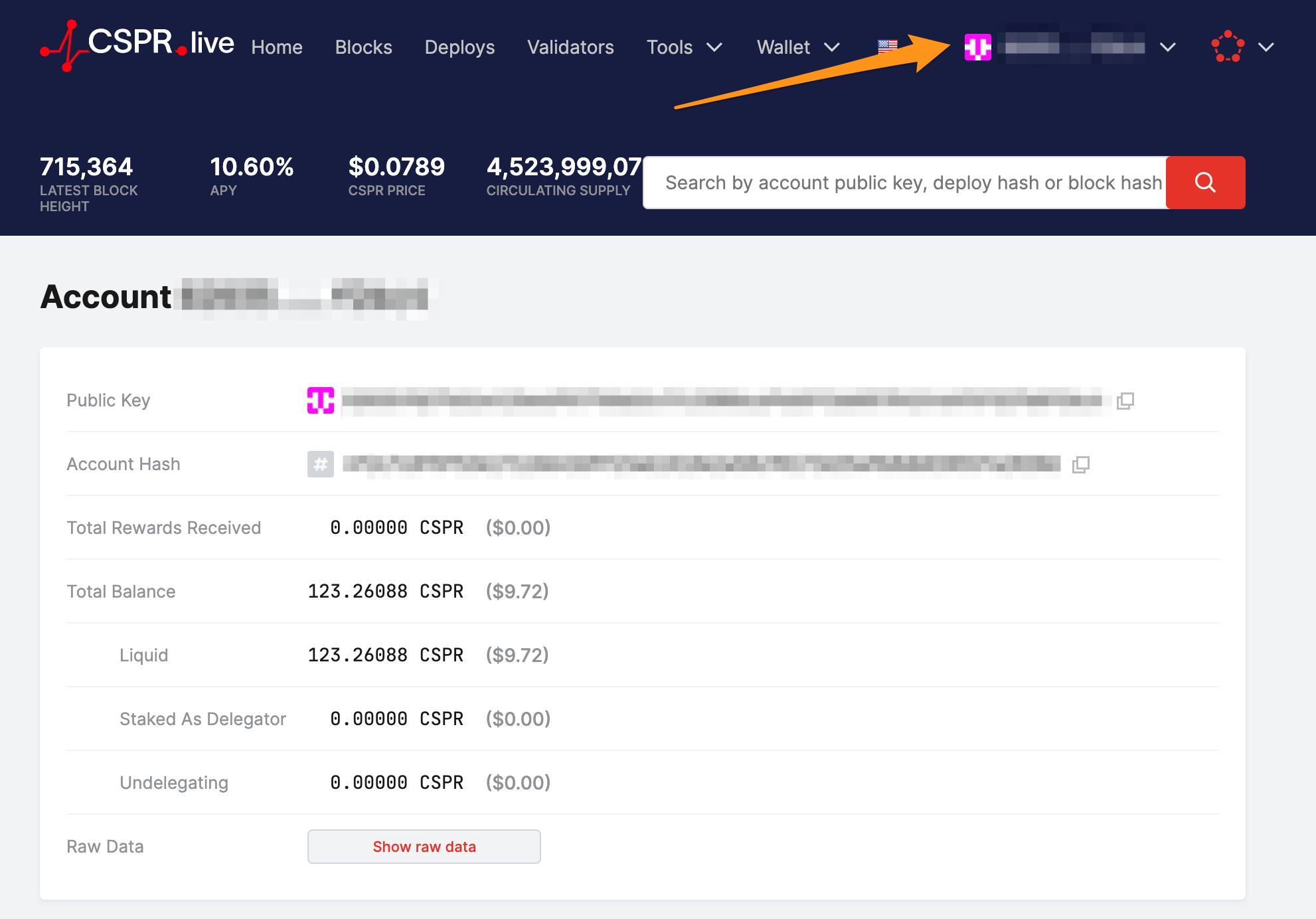Open the signed-in account dropdown chevron
The image size is (1316, 919).
coord(1168,47)
